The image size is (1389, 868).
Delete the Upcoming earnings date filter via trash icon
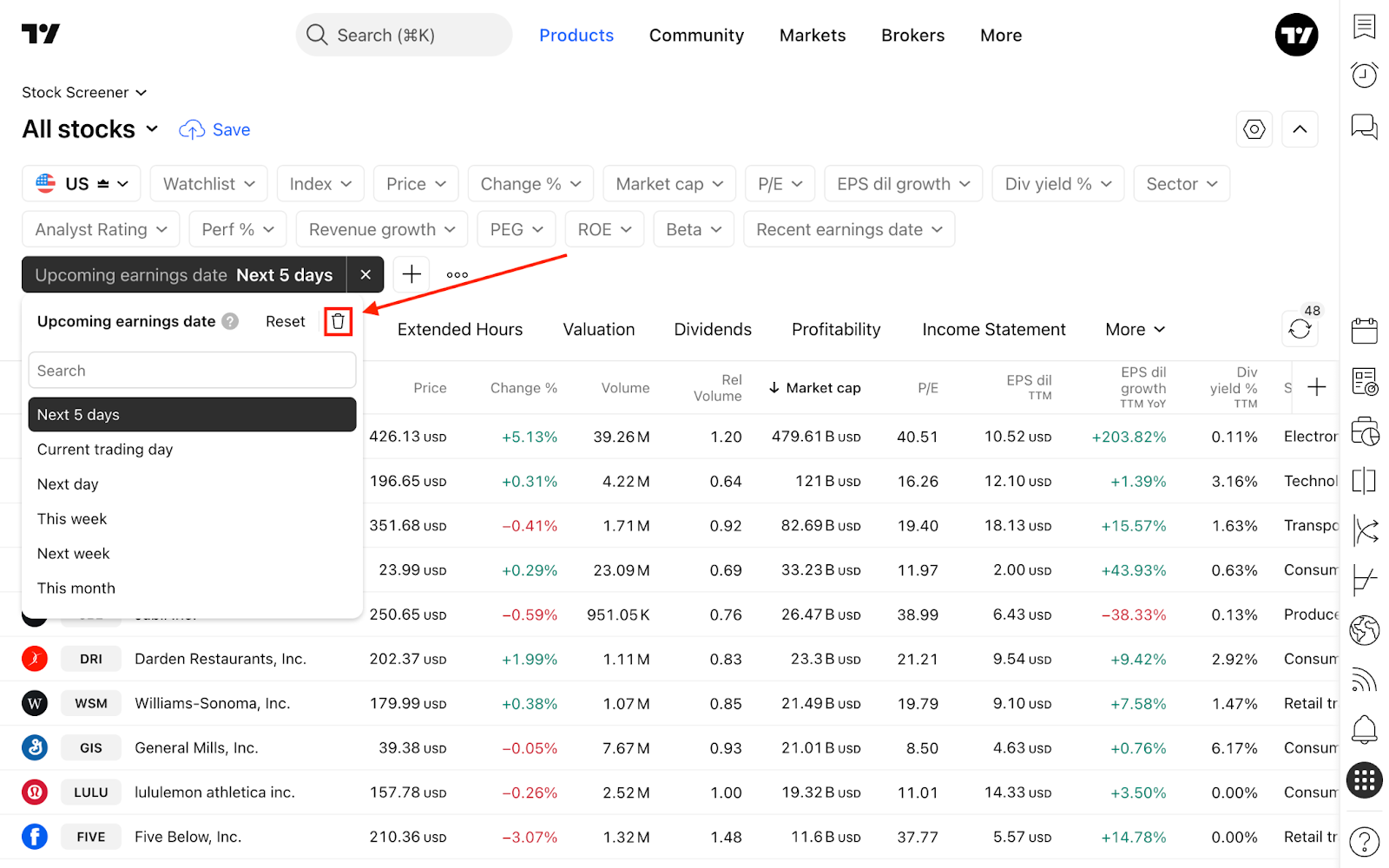pyautogui.click(x=338, y=321)
